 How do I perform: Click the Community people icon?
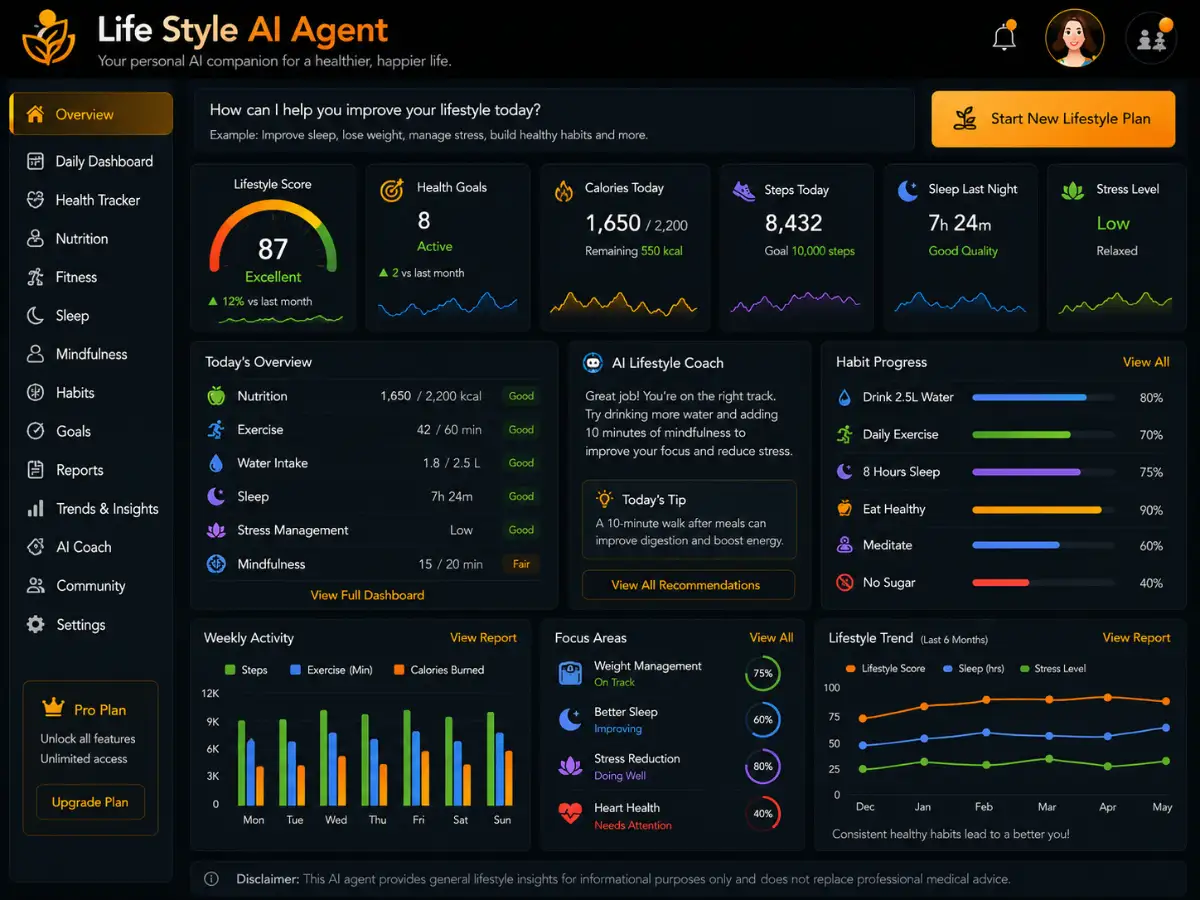[36, 586]
